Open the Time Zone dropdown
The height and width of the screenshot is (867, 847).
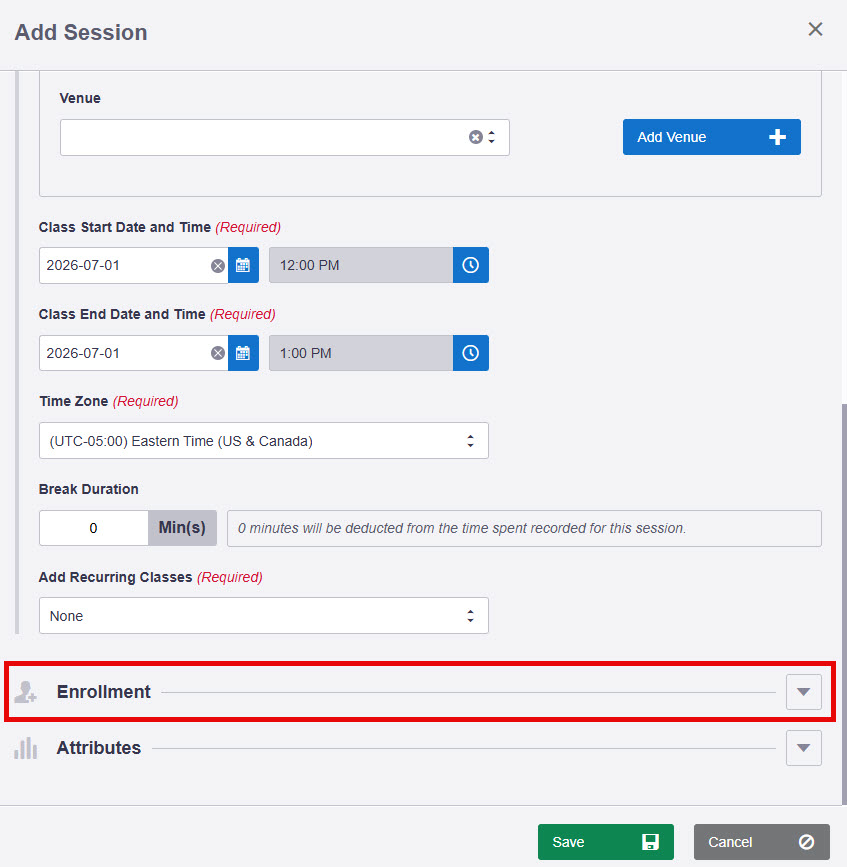click(264, 441)
